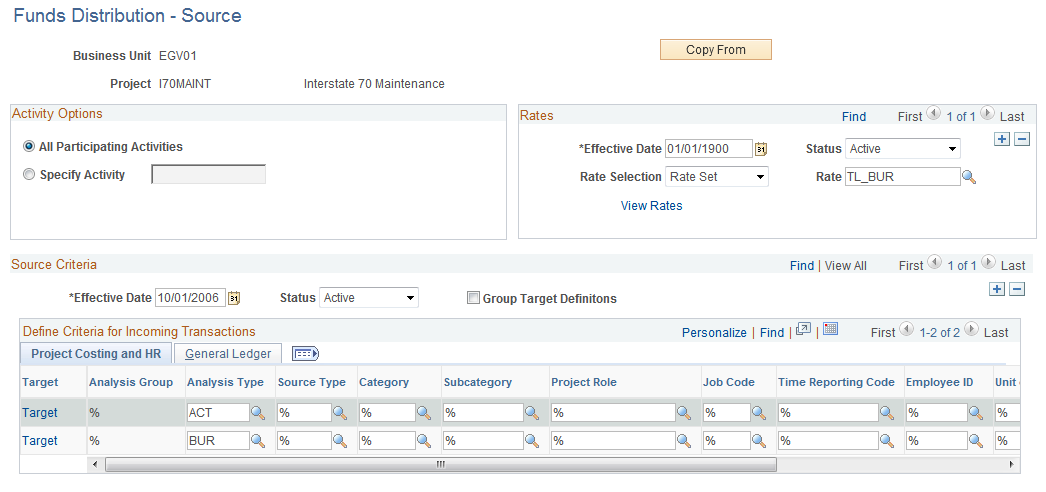This screenshot has height=492, width=1046.
Task: Look up Employee ID in BUR row
Action: click(976, 441)
